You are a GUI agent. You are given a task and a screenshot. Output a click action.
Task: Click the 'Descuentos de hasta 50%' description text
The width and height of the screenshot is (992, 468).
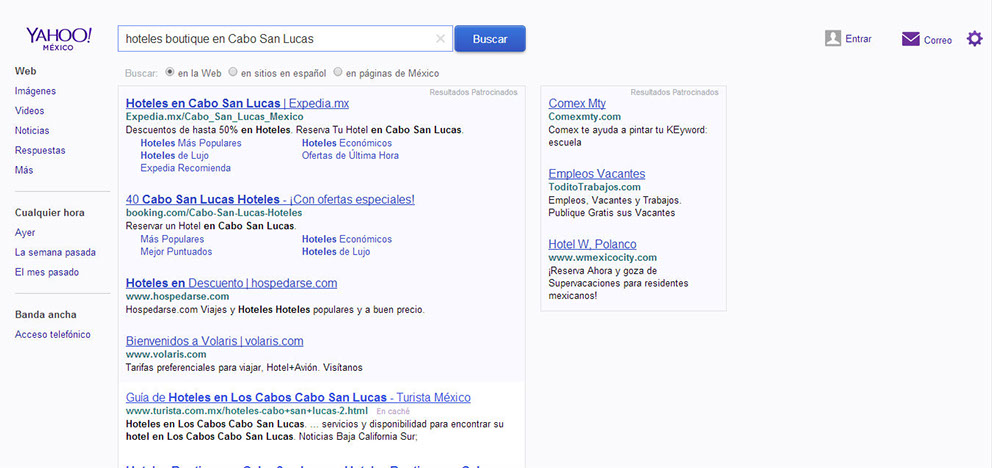(x=295, y=130)
